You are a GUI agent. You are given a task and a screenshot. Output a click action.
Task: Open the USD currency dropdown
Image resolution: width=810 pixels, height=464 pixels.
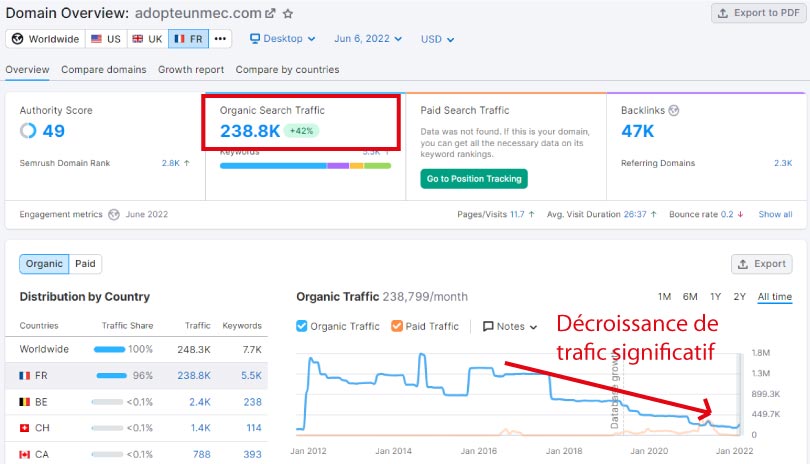point(437,39)
